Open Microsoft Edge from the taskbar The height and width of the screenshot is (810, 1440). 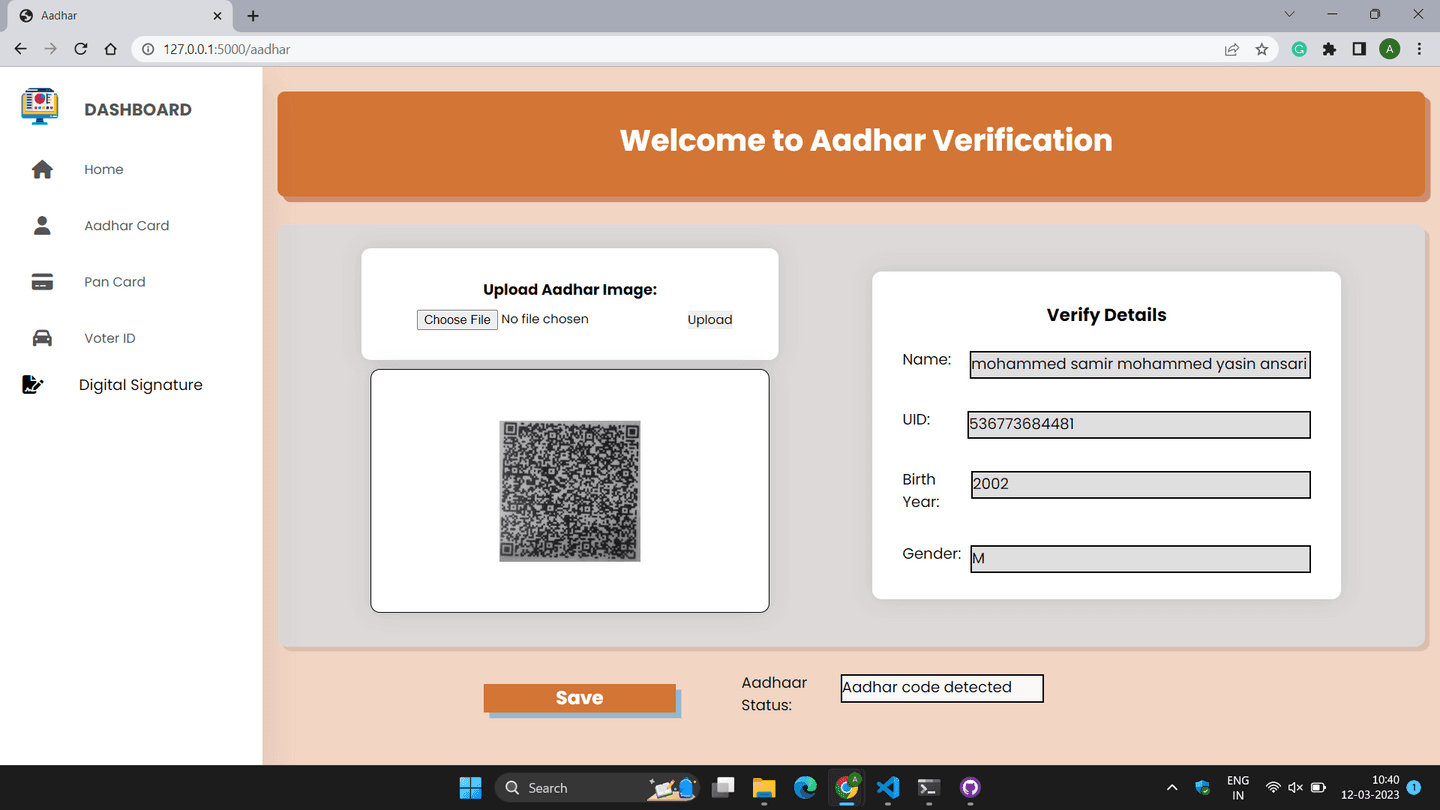pos(805,788)
